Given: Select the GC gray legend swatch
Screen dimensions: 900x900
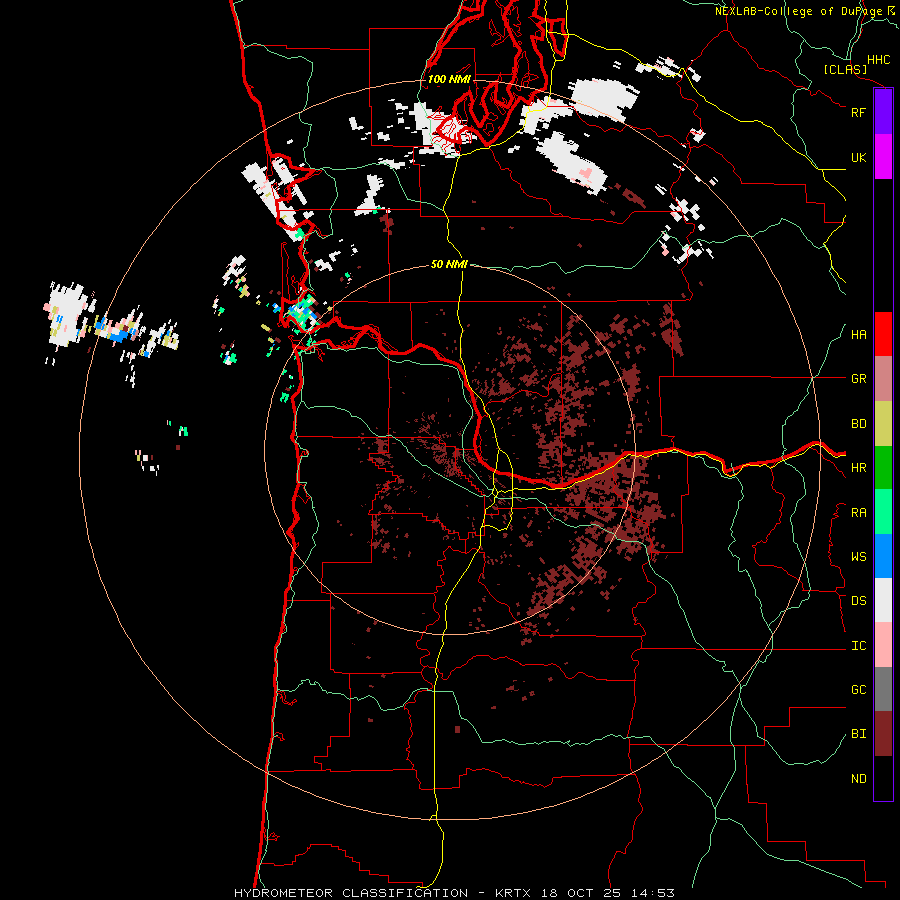Looking at the screenshot, I should (883, 689).
